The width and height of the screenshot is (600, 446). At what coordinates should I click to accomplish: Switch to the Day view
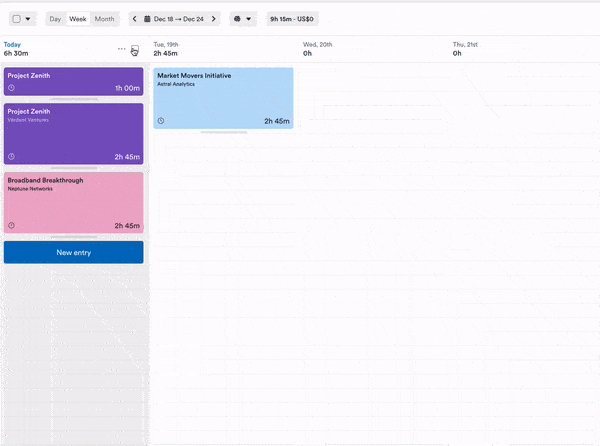[55, 19]
